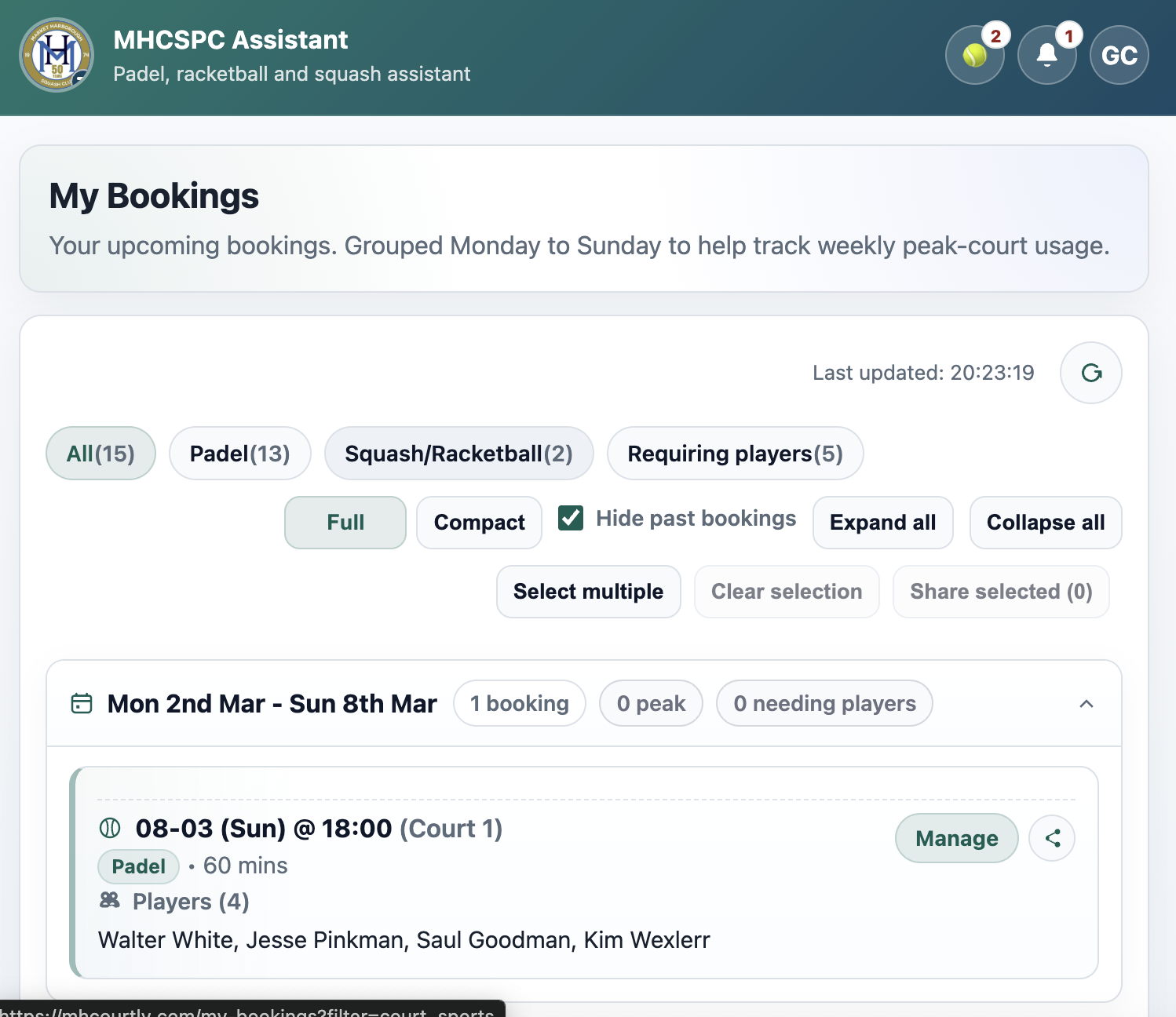Click the padel racket icon beside 08-03 booking
Screen dimensions: 1176x1017
pyautogui.click(x=110, y=828)
